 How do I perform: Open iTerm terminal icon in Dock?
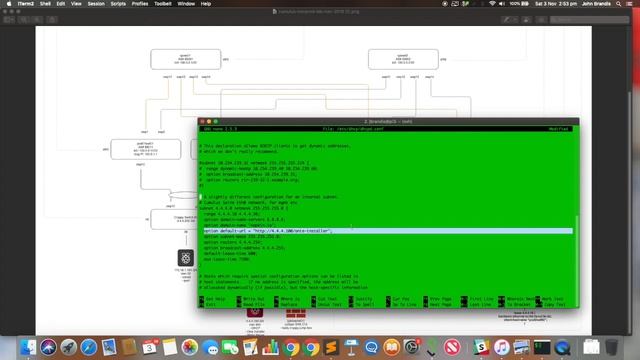(542, 347)
